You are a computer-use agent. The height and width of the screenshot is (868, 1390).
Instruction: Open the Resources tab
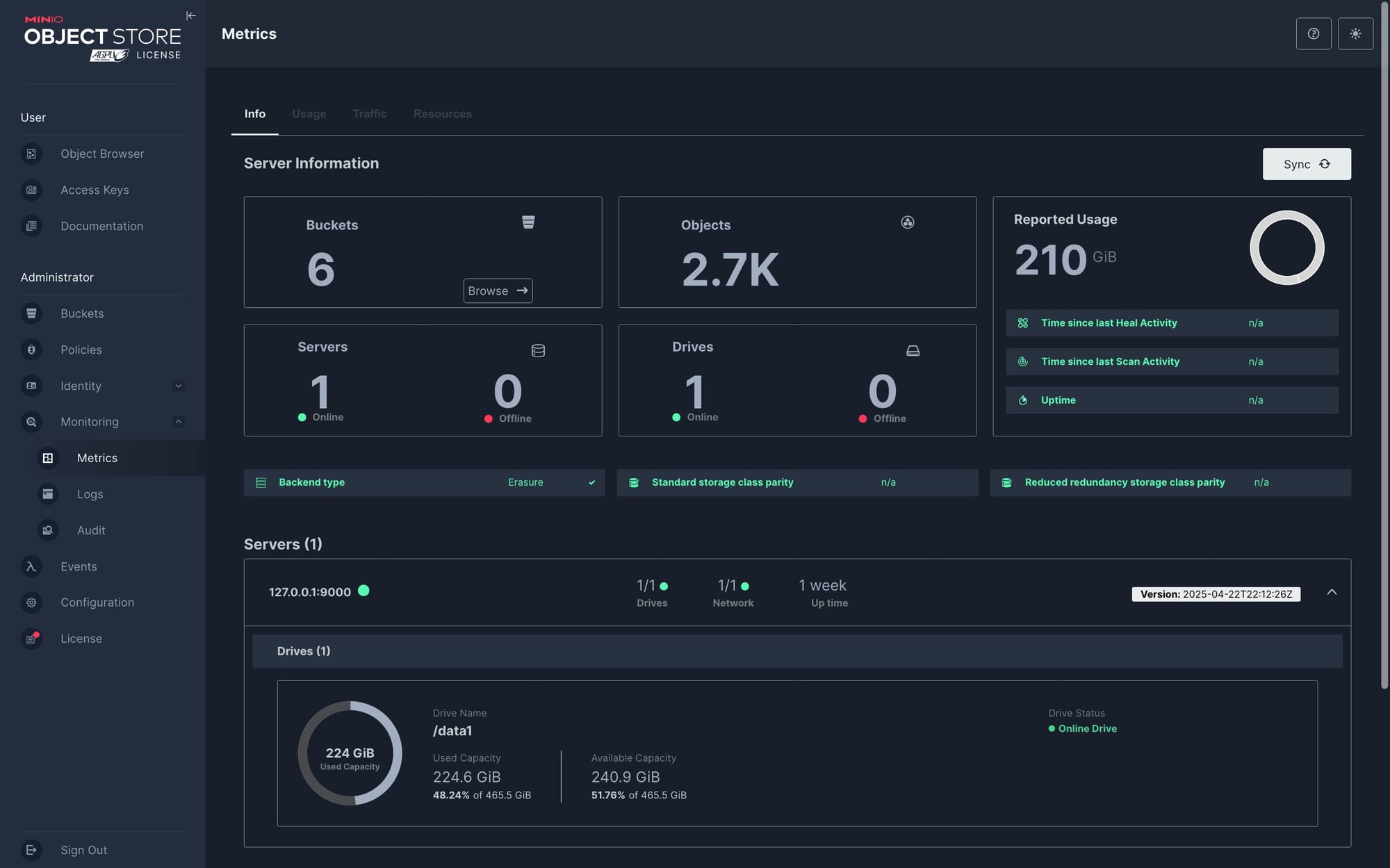click(442, 114)
